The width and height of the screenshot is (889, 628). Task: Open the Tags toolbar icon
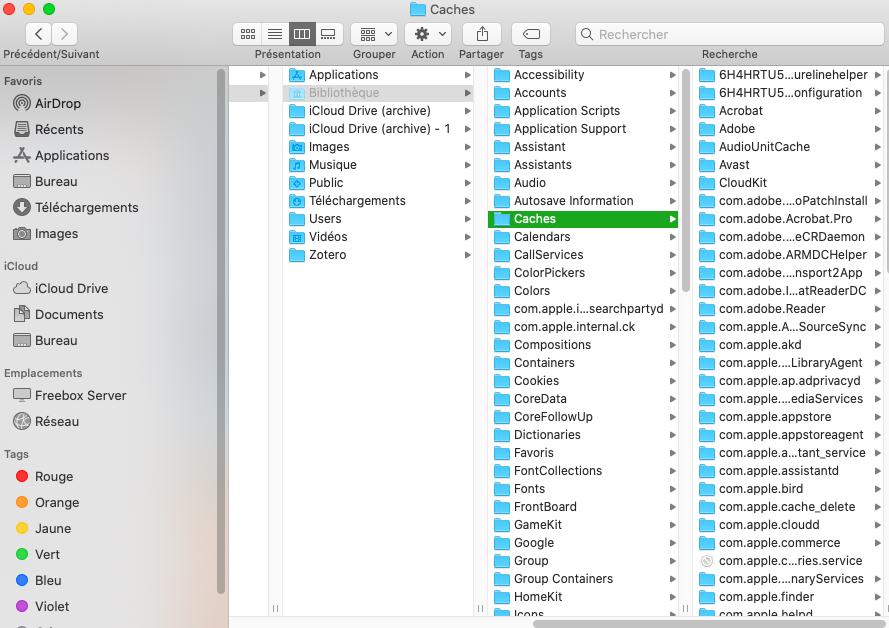click(530, 33)
